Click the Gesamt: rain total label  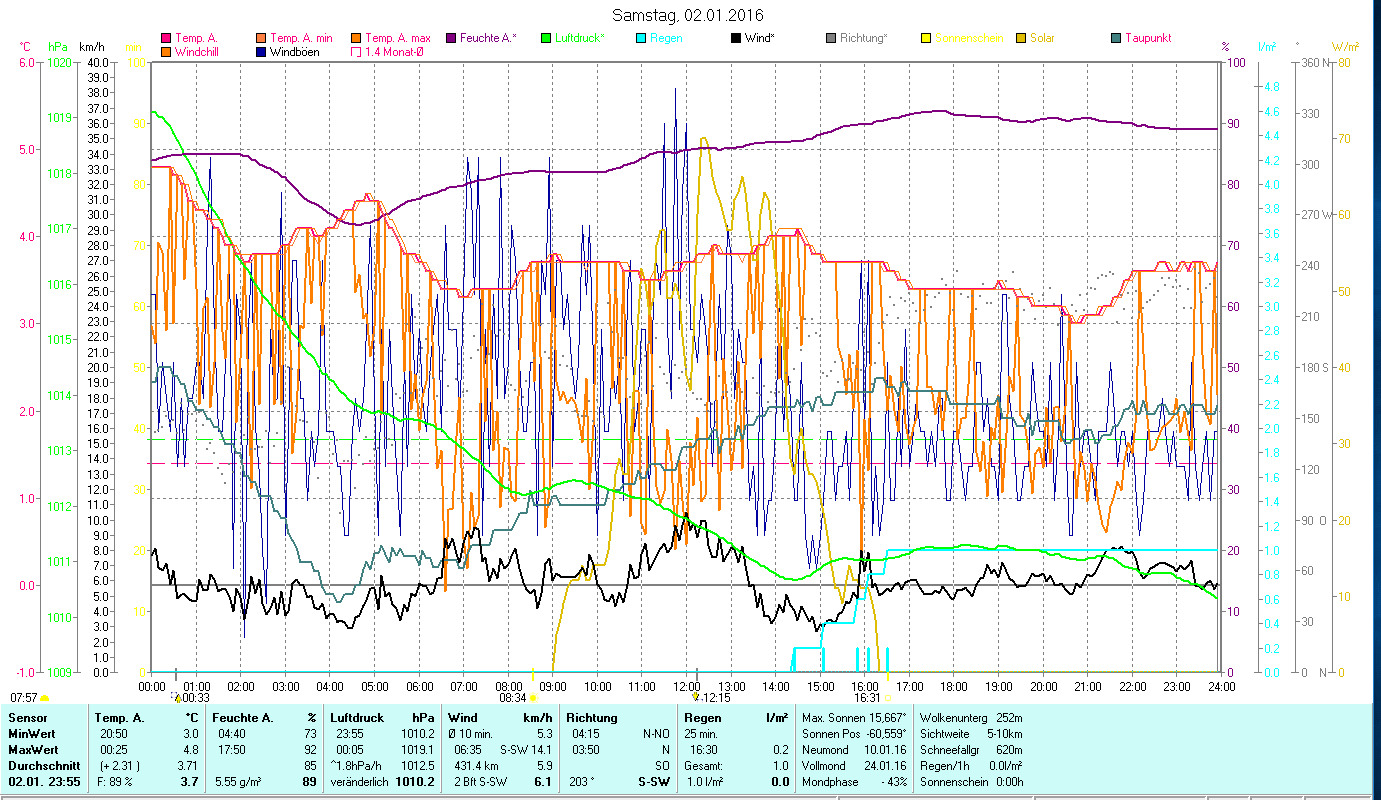pos(703,765)
